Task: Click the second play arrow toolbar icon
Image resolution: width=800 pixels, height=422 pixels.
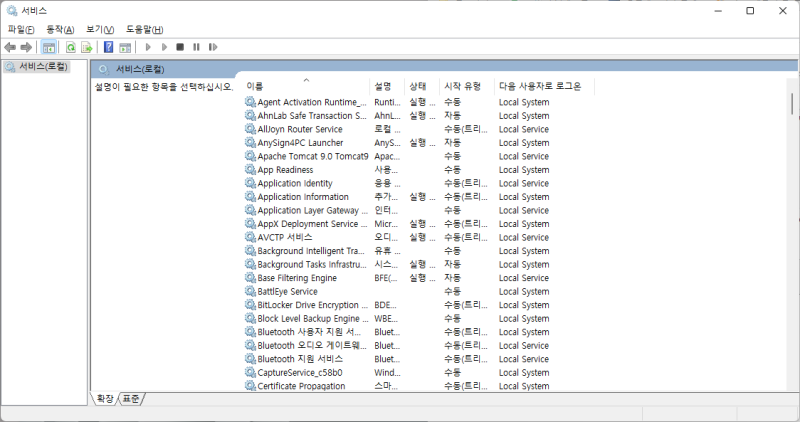Action: point(164,47)
